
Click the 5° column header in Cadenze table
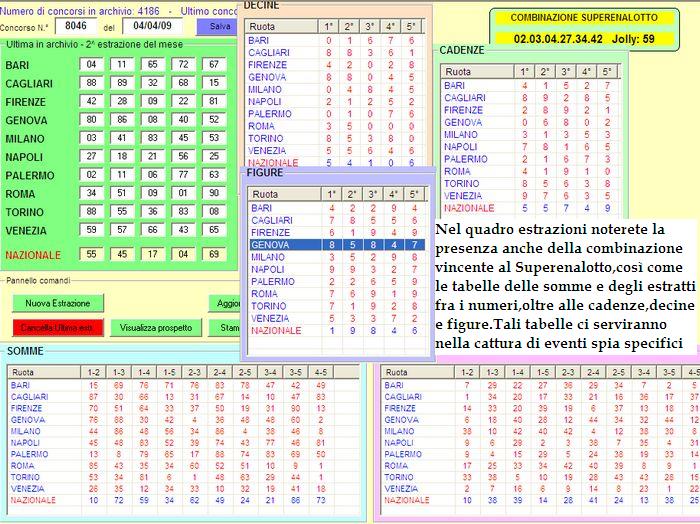click(x=607, y=71)
